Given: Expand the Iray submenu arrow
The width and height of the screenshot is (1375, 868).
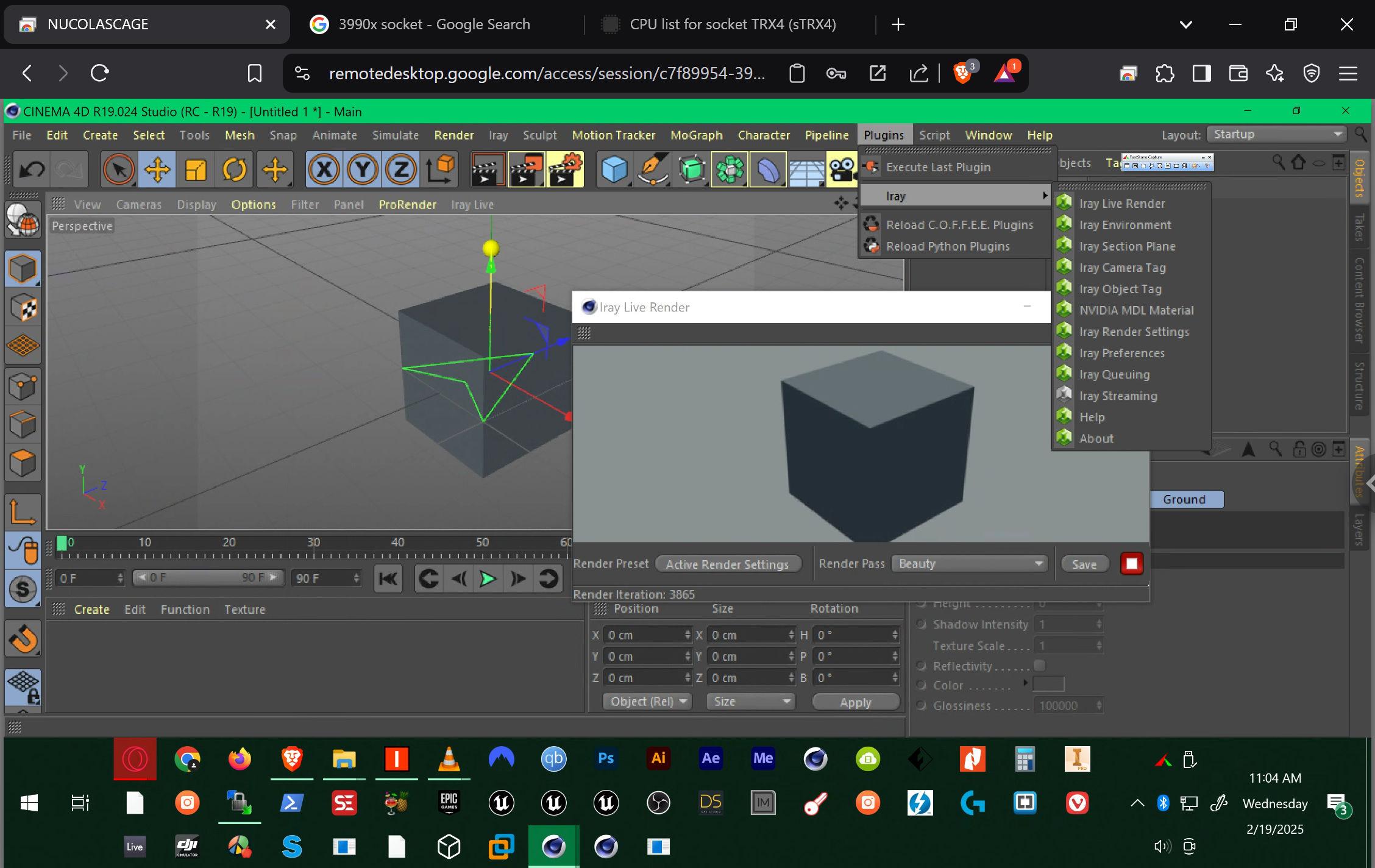Looking at the screenshot, I should click(x=1044, y=196).
